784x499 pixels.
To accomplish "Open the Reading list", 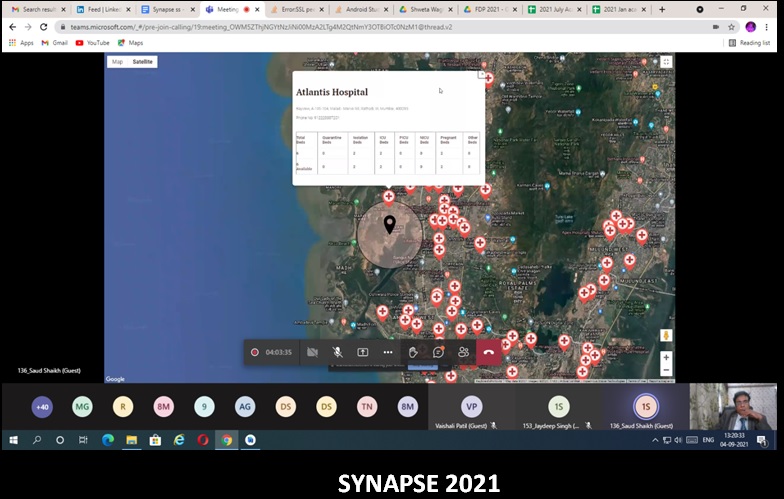I will tap(749, 43).
